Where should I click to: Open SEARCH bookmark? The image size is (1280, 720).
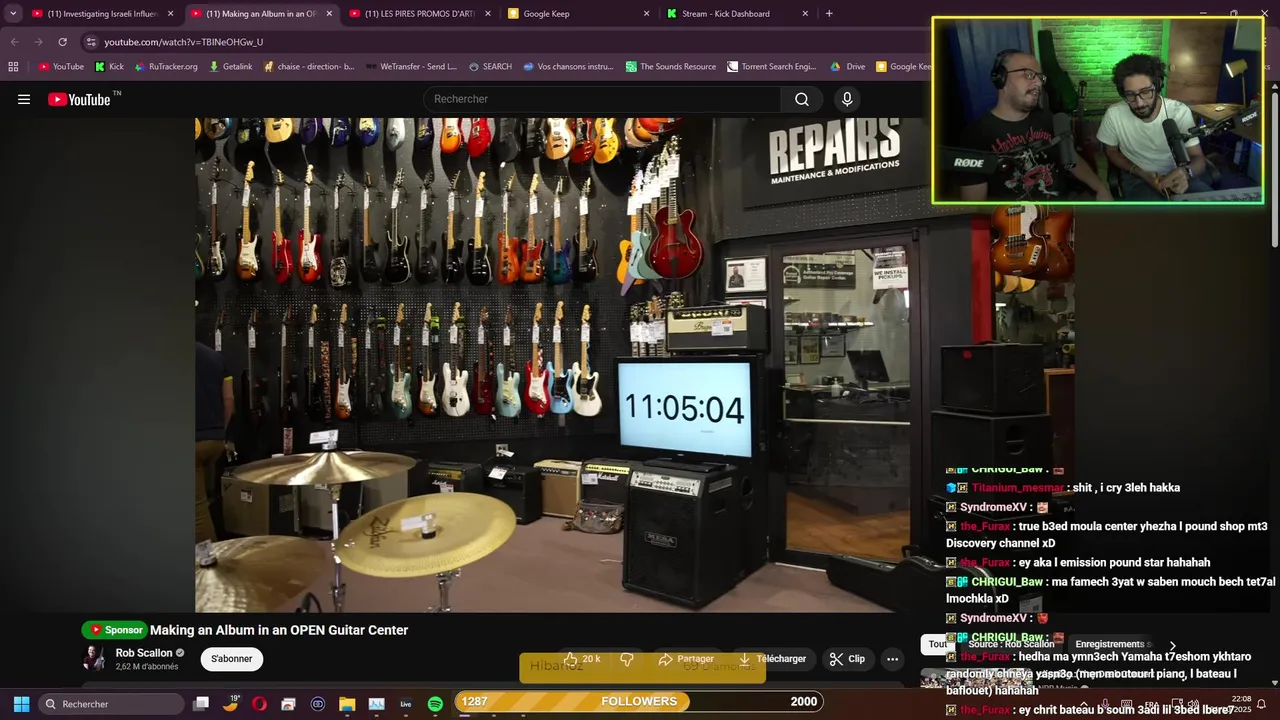pyautogui.click(x=490, y=67)
